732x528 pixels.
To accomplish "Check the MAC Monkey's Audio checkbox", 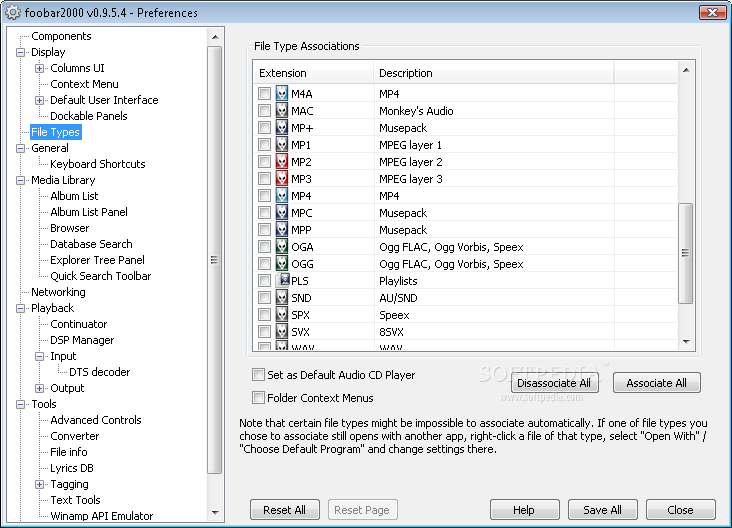I will (x=264, y=111).
